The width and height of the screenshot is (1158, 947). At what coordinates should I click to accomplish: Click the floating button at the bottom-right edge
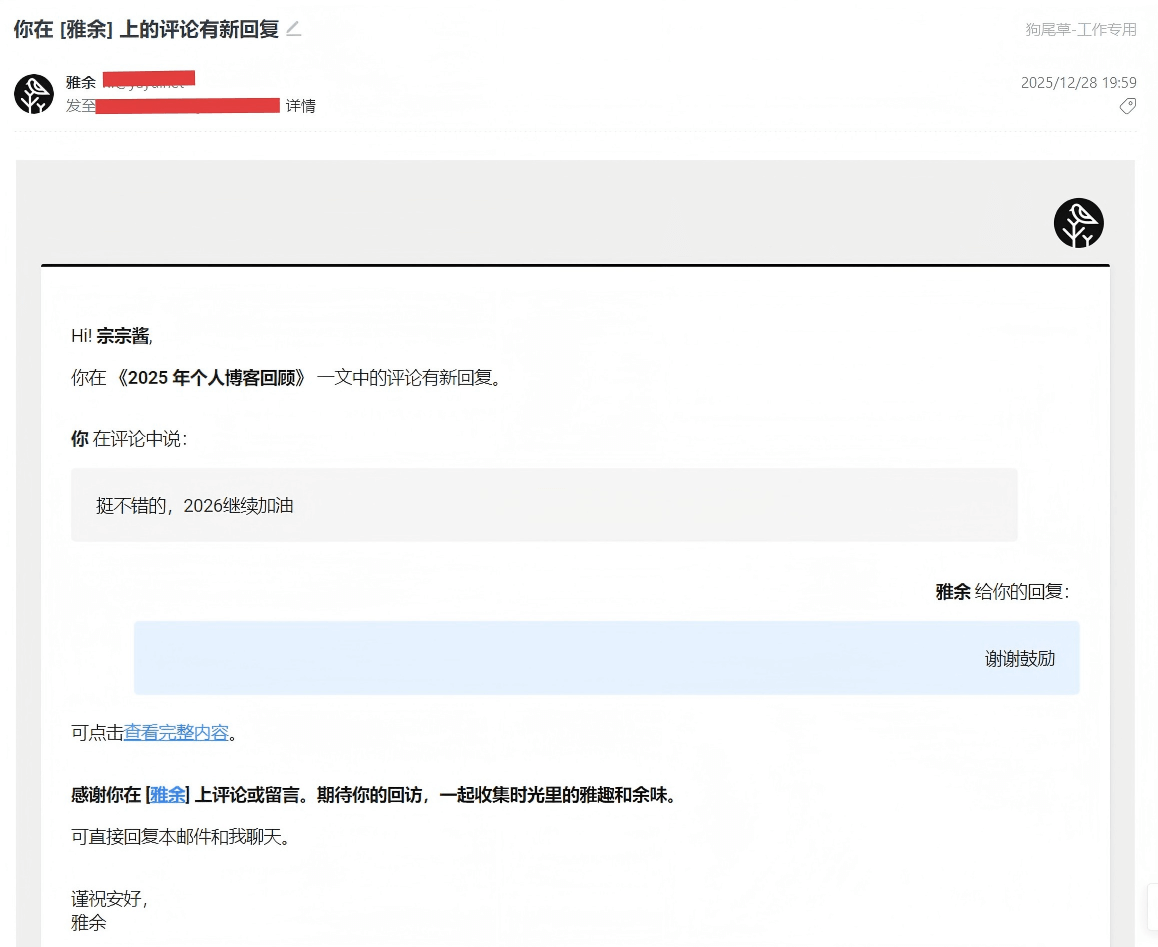(x=1151, y=908)
